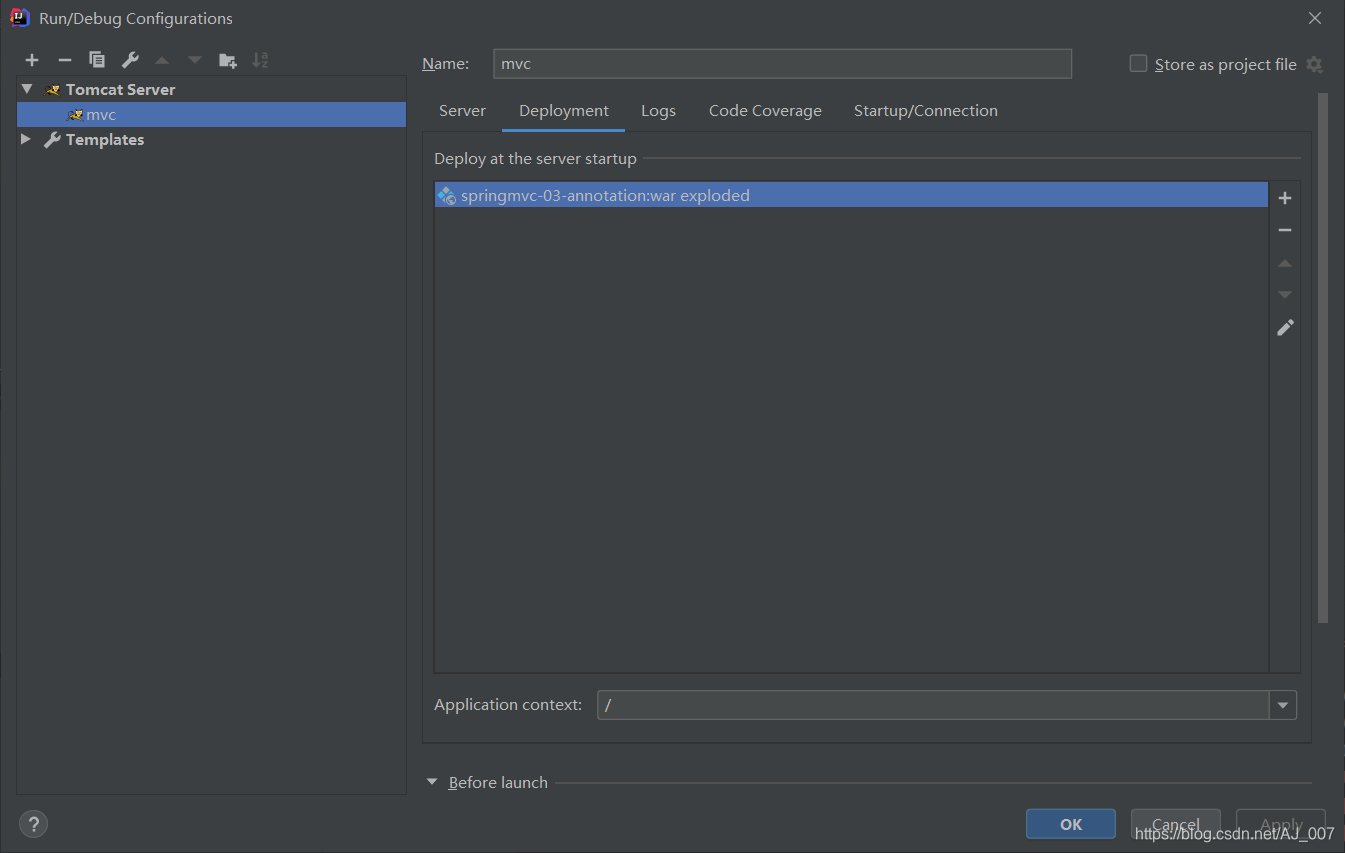Image resolution: width=1345 pixels, height=853 pixels.
Task: Move deployment artifact down
Action: 1285,295
